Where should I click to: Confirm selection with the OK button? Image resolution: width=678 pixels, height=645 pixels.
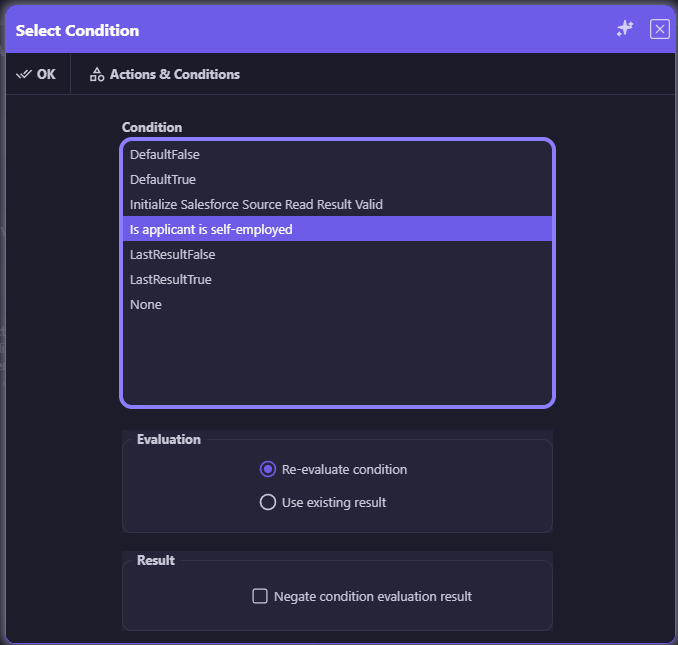[36, 74]
